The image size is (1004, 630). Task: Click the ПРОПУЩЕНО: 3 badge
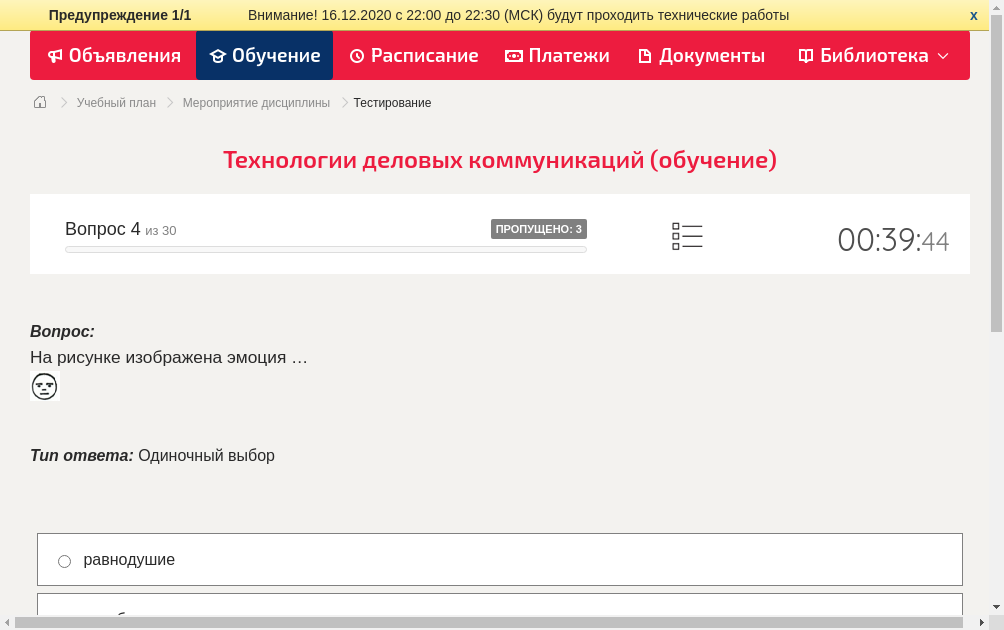538,228
